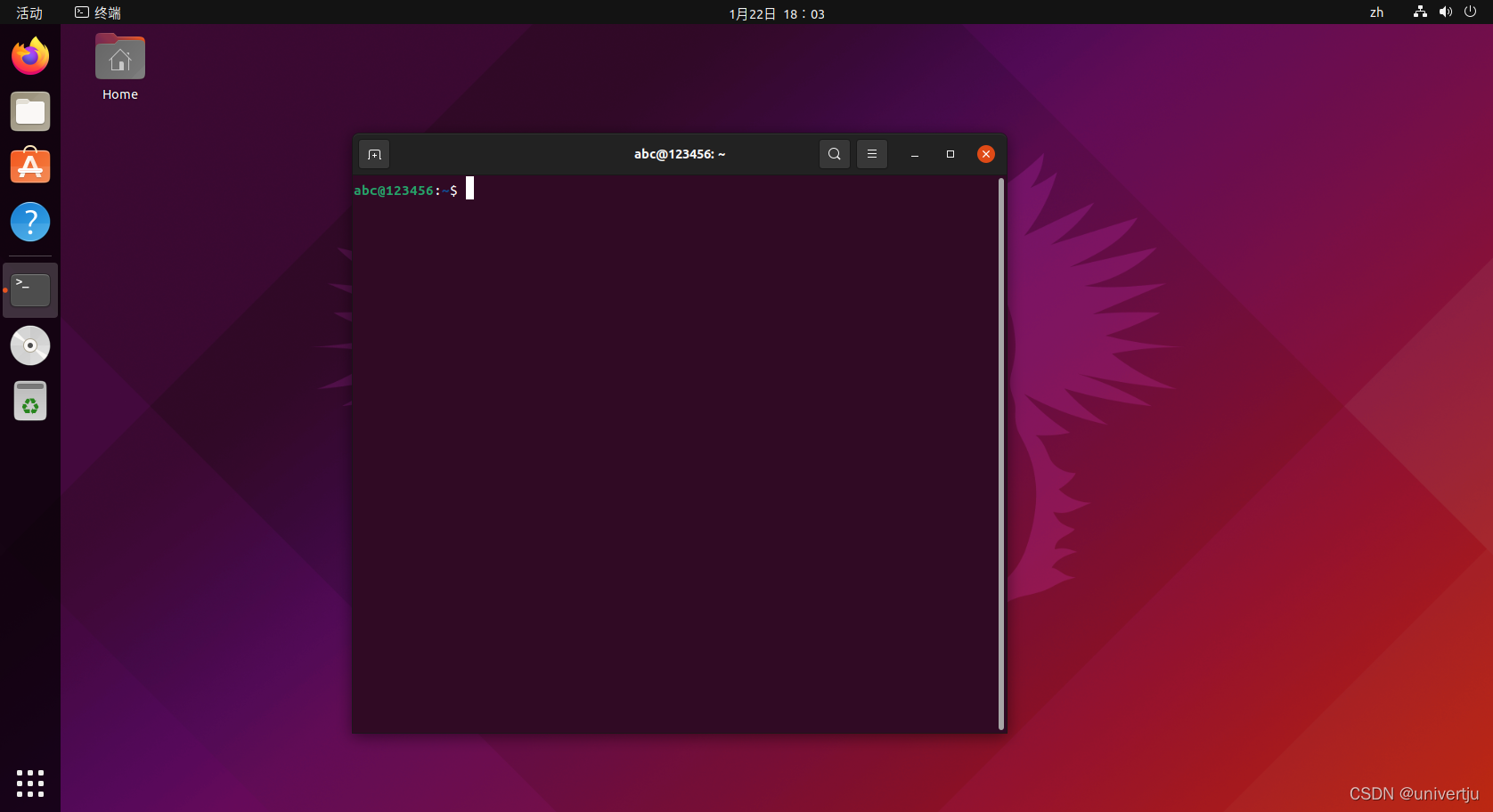Open the disc media icon in the dock
This screenshot has height=812, width=1493.
tap(30, 345)
